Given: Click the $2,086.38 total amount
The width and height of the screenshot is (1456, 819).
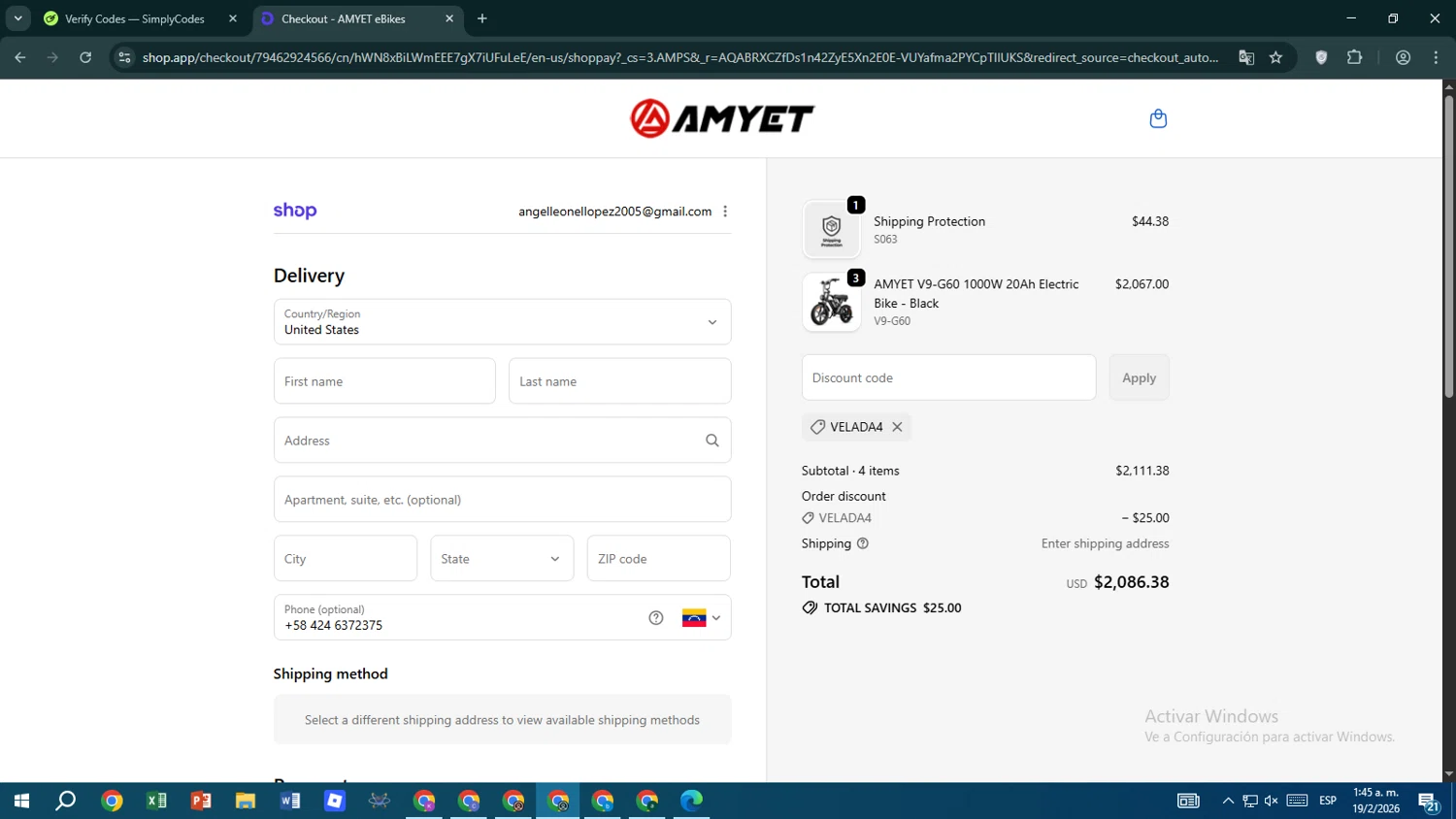Looking at the screenshot, I should tap(1132, 582).
